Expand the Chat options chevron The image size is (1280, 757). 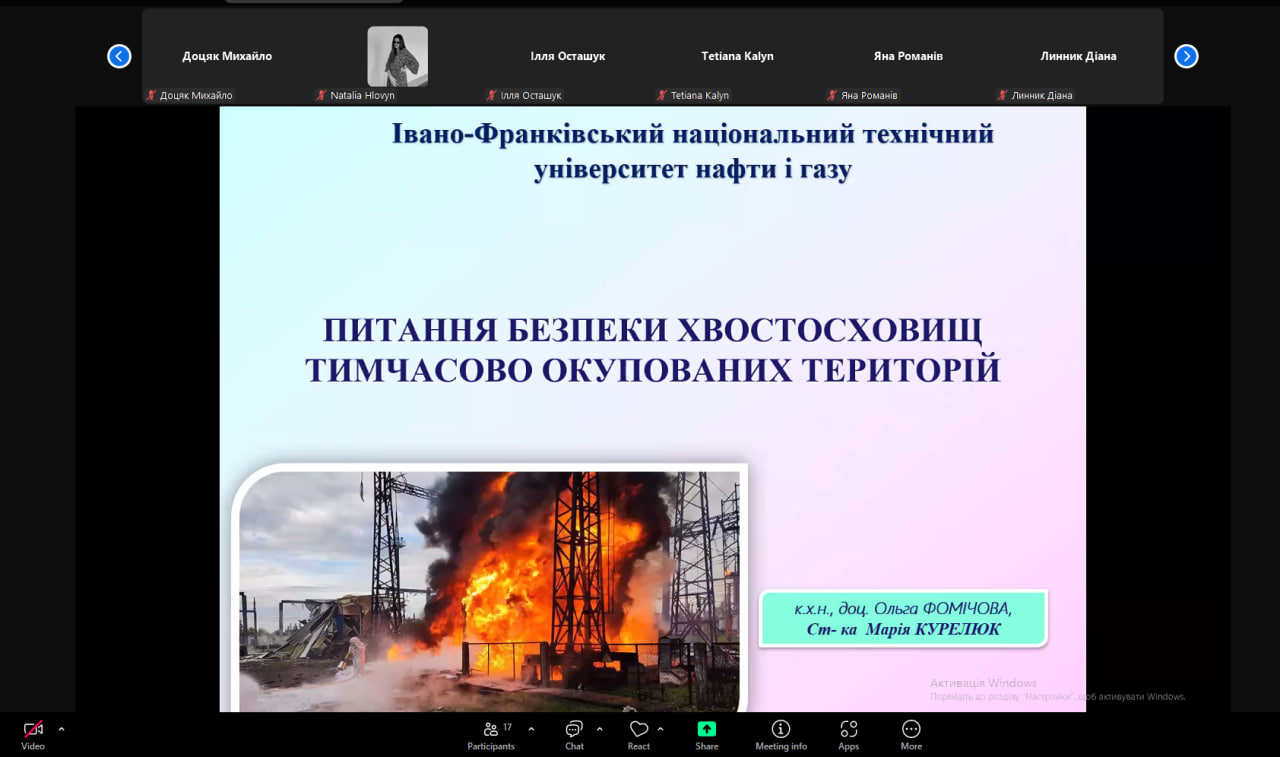tap(600, 729)
